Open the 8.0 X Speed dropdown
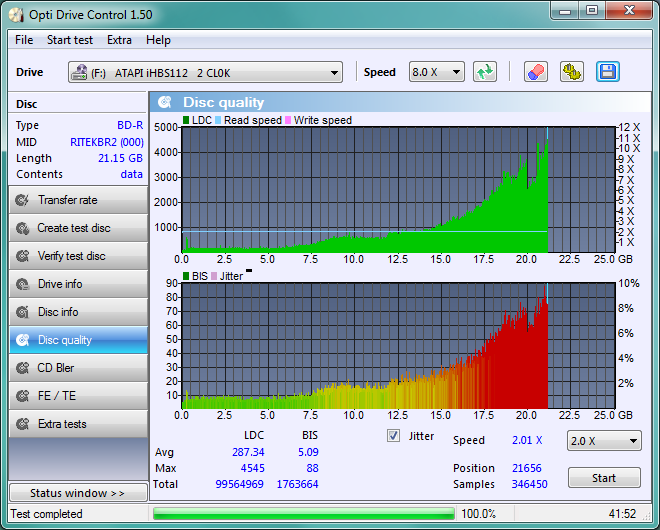 pos(437,72)
